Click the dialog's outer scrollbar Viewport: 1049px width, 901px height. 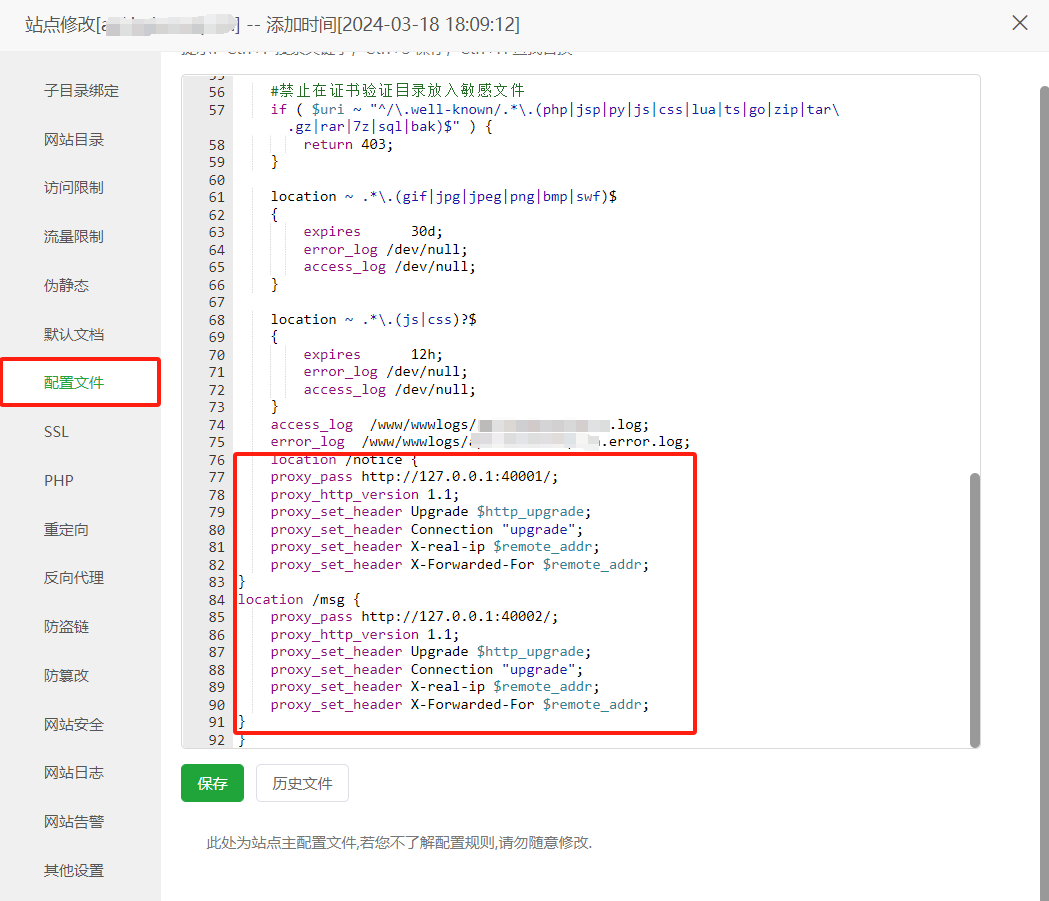(1044, 493)
